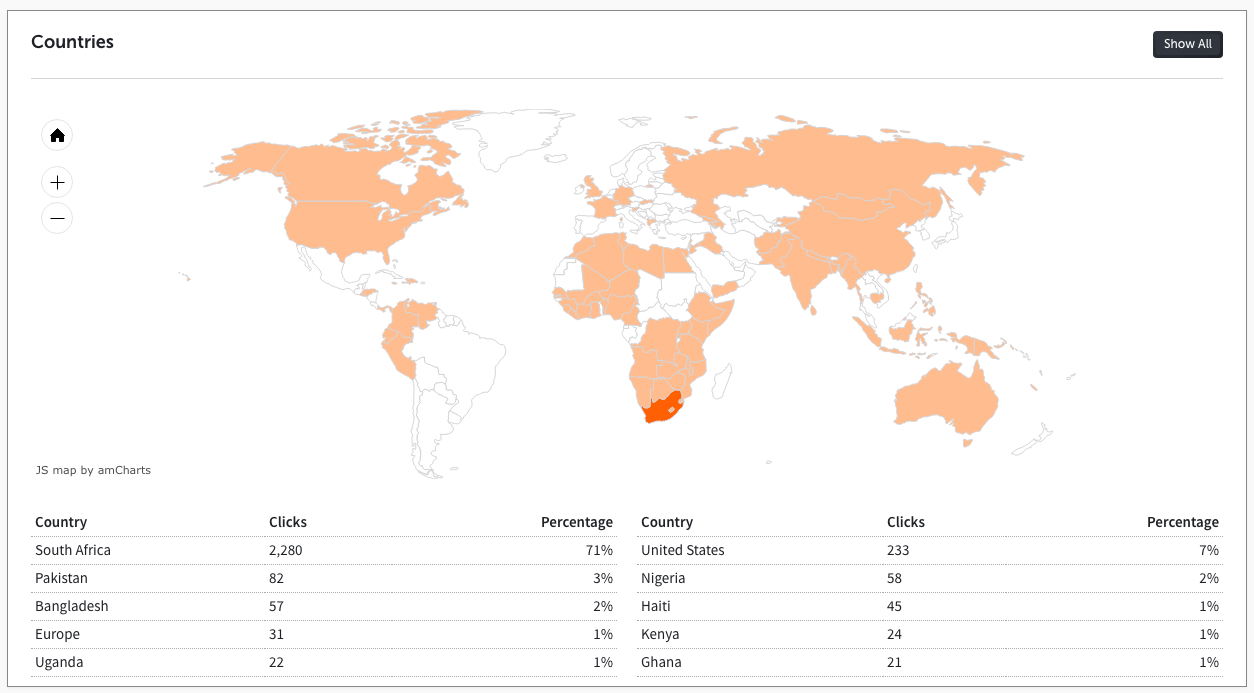
Task: Click the left Clicks column header
Action: click(288, 522)
